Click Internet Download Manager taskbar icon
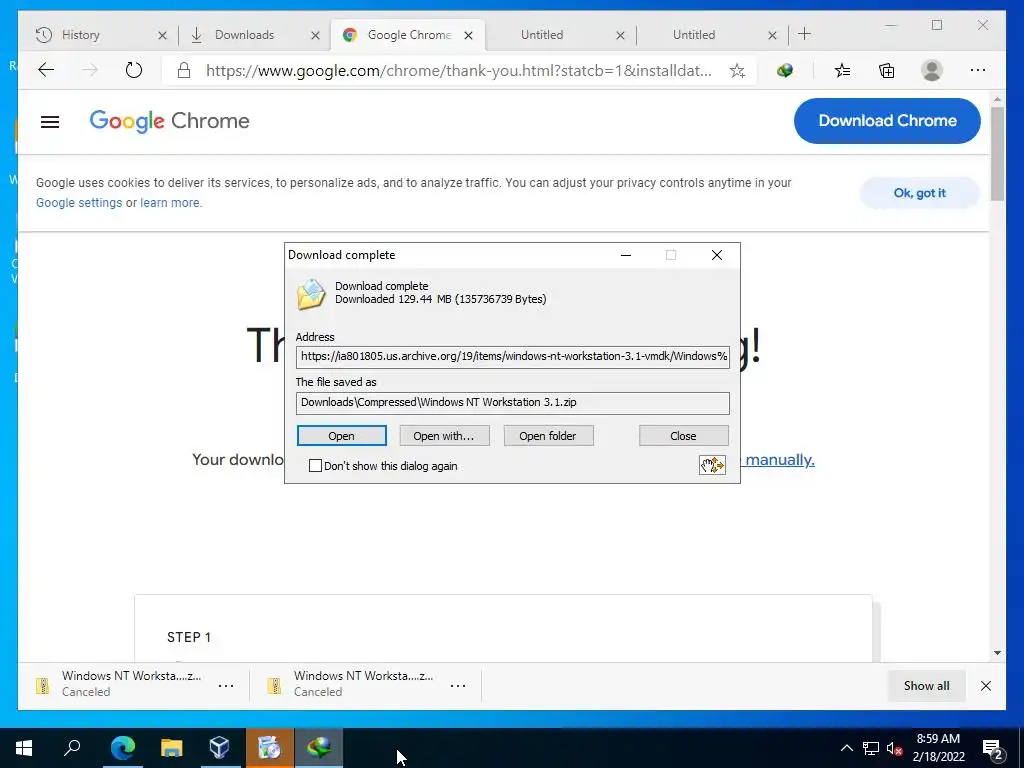 pyautogui.click(x=319, y=748)
